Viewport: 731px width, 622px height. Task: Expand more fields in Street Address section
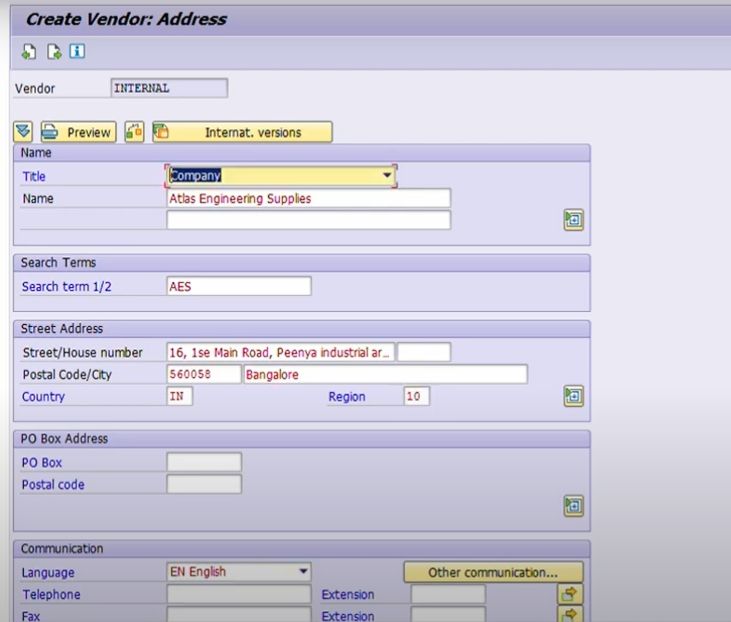point(573,396)
